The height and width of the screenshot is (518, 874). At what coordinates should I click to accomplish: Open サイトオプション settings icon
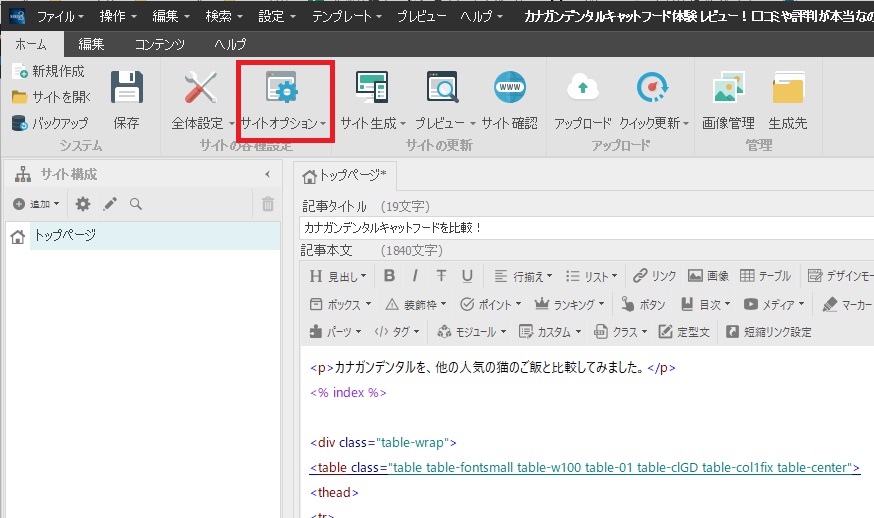282,87
